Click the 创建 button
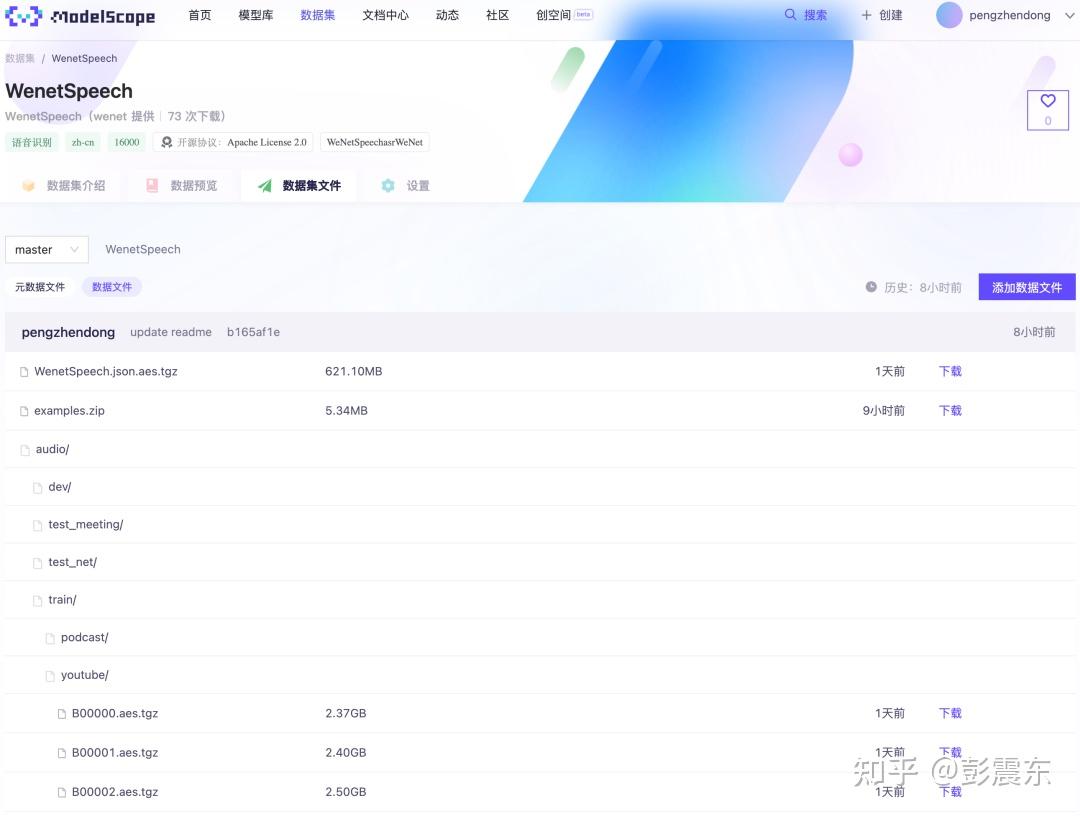 (x=882, y=15)
